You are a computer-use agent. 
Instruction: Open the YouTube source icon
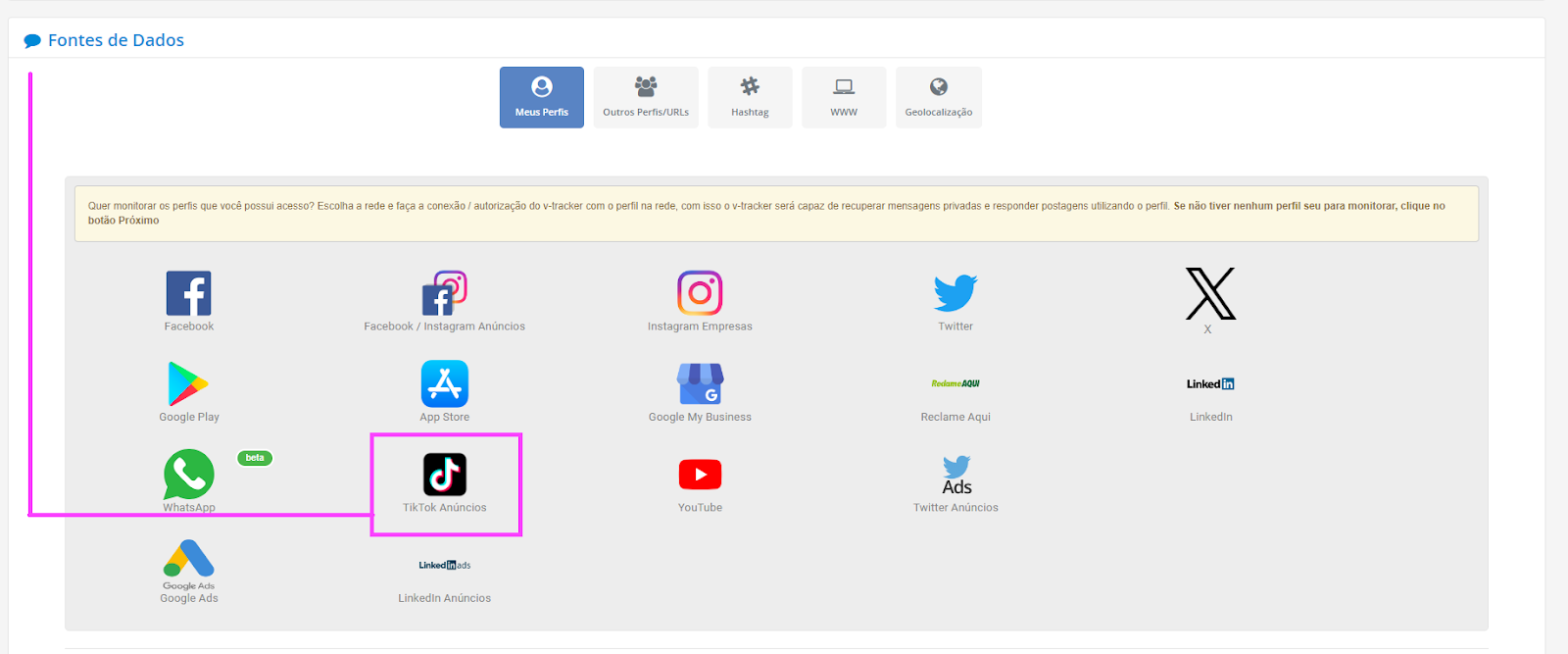pyautogui.click(x=700, y=475)
